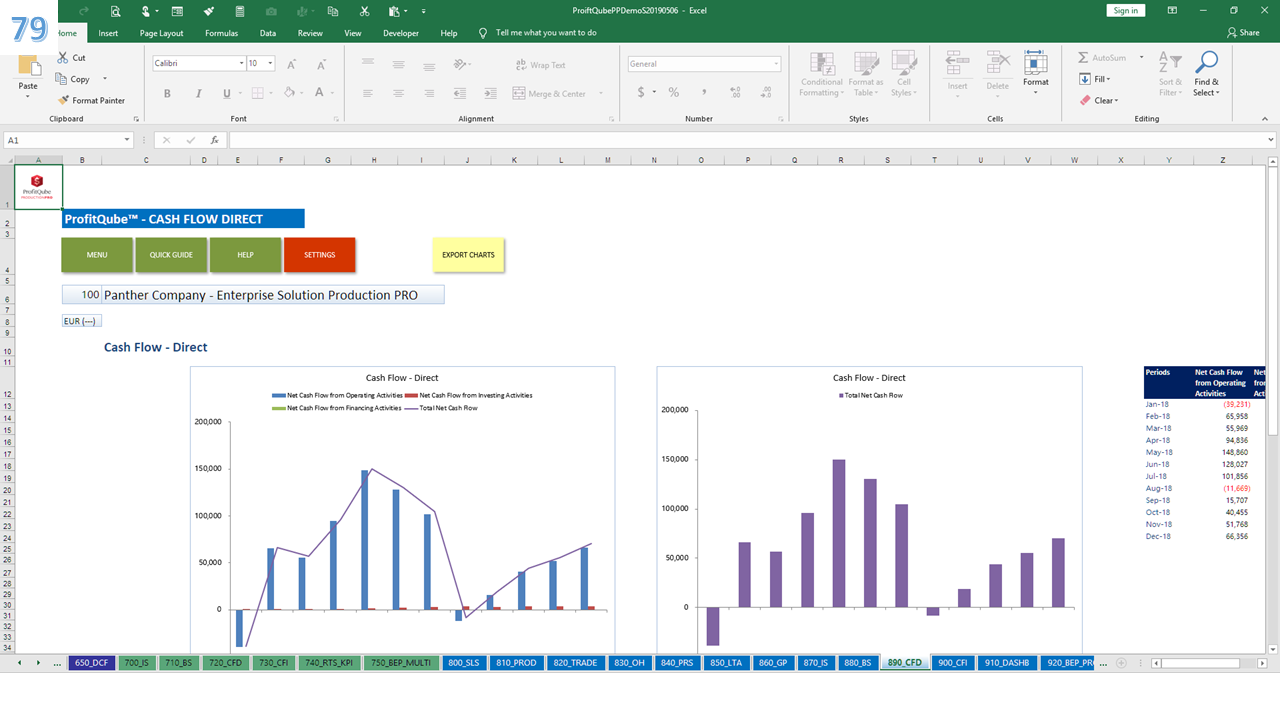Click the red SETTINGS button
1280x720 pixels.
pyautogui.click(x=320, y=255)
